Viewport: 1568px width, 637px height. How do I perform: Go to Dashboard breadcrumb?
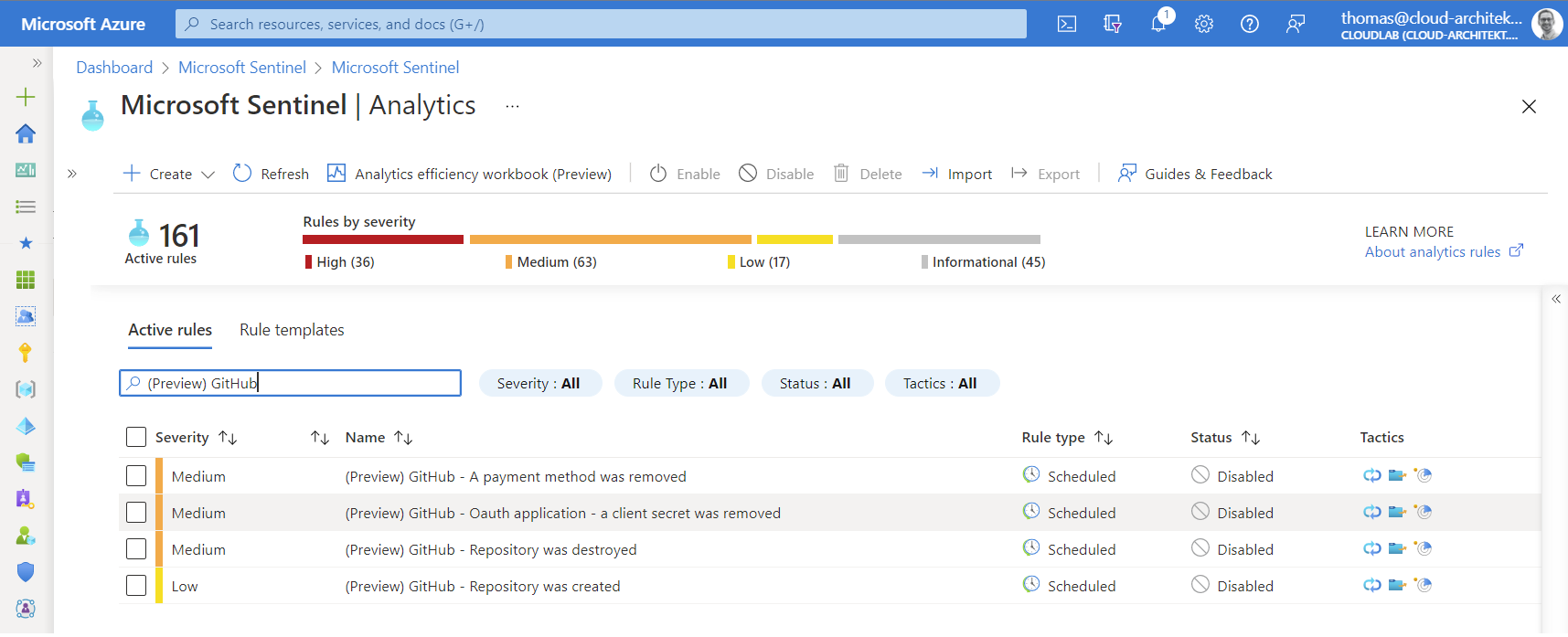point(114,68)
